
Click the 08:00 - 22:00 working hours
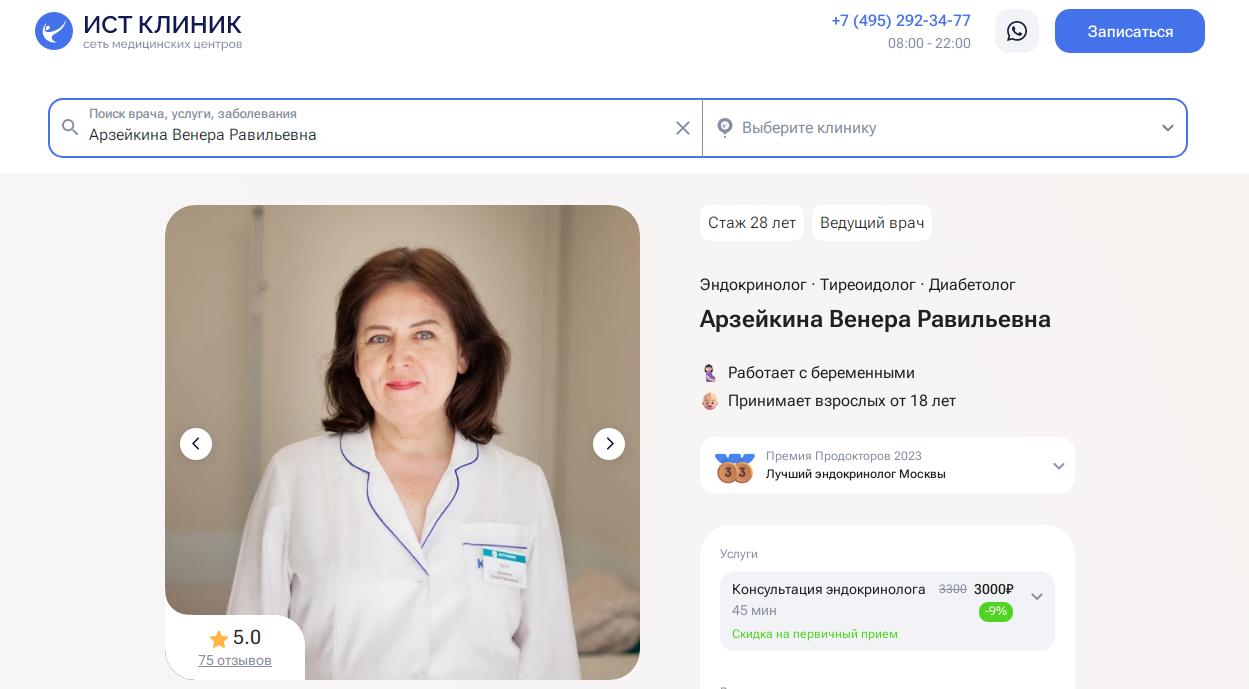click(x=929, y=44)
